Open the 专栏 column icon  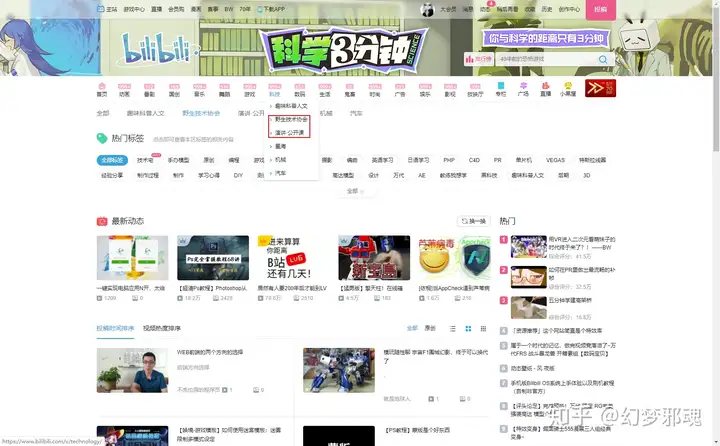[x=501, y=90]
